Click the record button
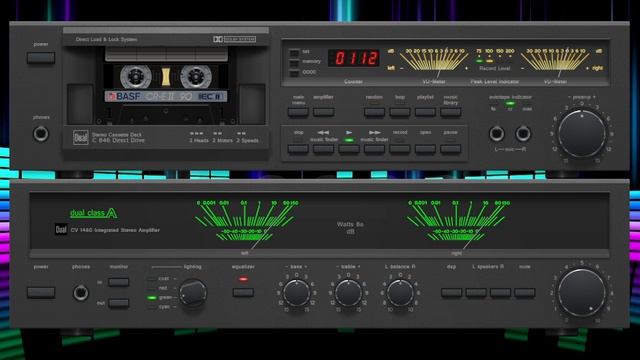640x360 pixels. coord(400,149)
